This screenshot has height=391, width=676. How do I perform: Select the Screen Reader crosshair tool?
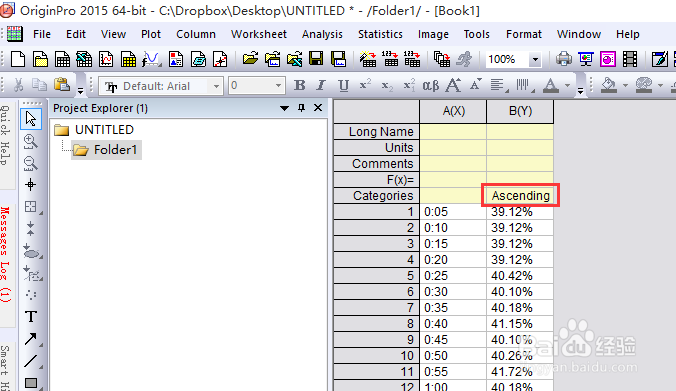click(x=30, y=185)
